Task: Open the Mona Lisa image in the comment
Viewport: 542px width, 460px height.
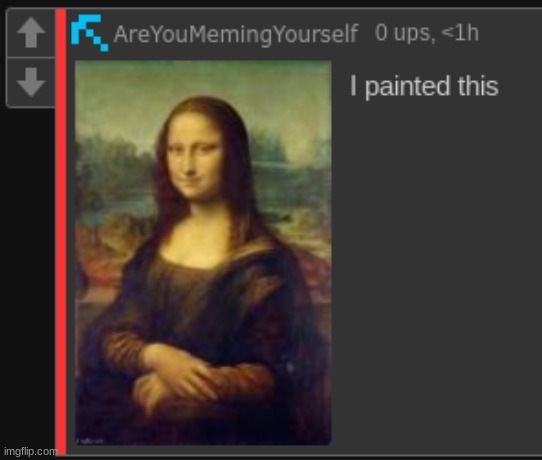Action: pyautogui.click(x=203, y=253)
